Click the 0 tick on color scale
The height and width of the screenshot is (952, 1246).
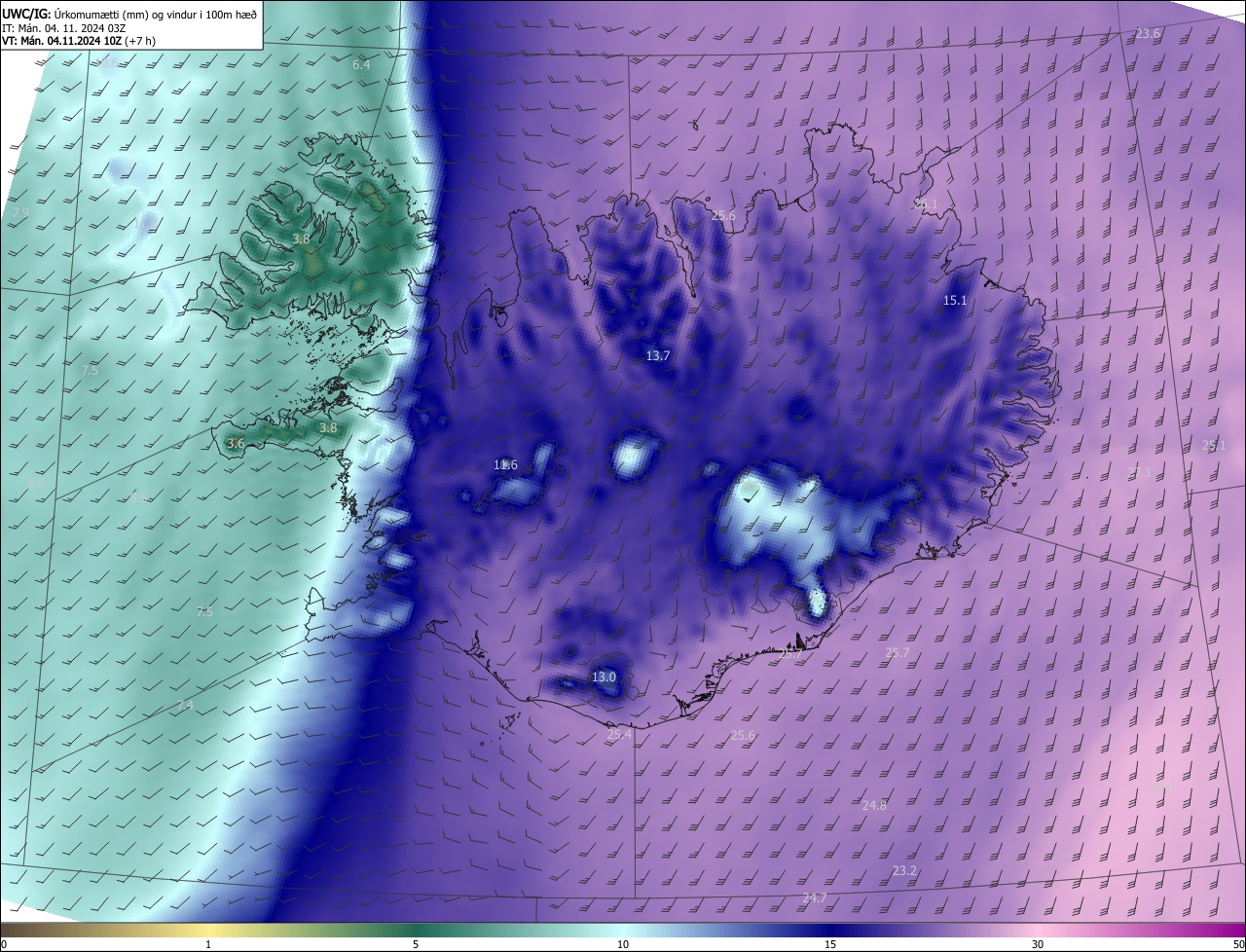click(4, 944)
